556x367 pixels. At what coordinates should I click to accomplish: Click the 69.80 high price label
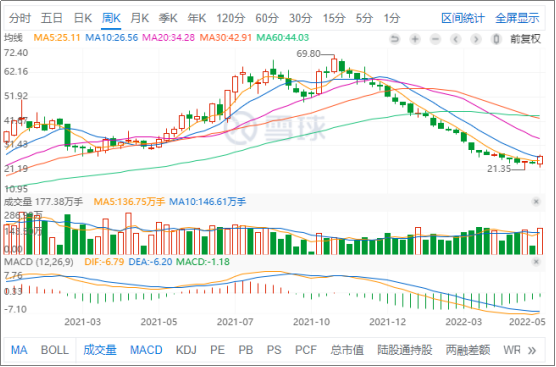[308, 54]
